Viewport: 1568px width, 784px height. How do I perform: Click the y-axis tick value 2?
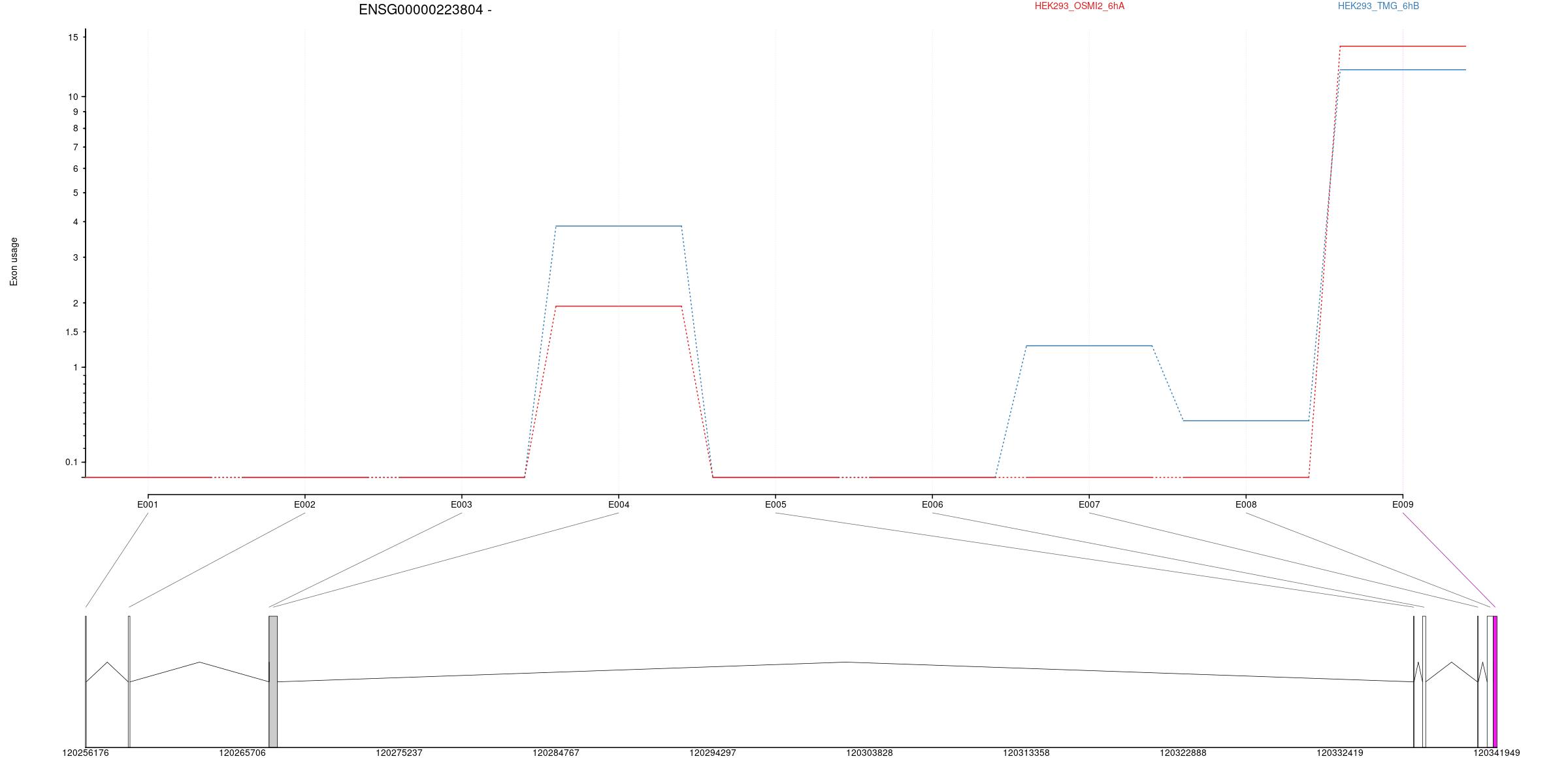click(x=76, y=304)
